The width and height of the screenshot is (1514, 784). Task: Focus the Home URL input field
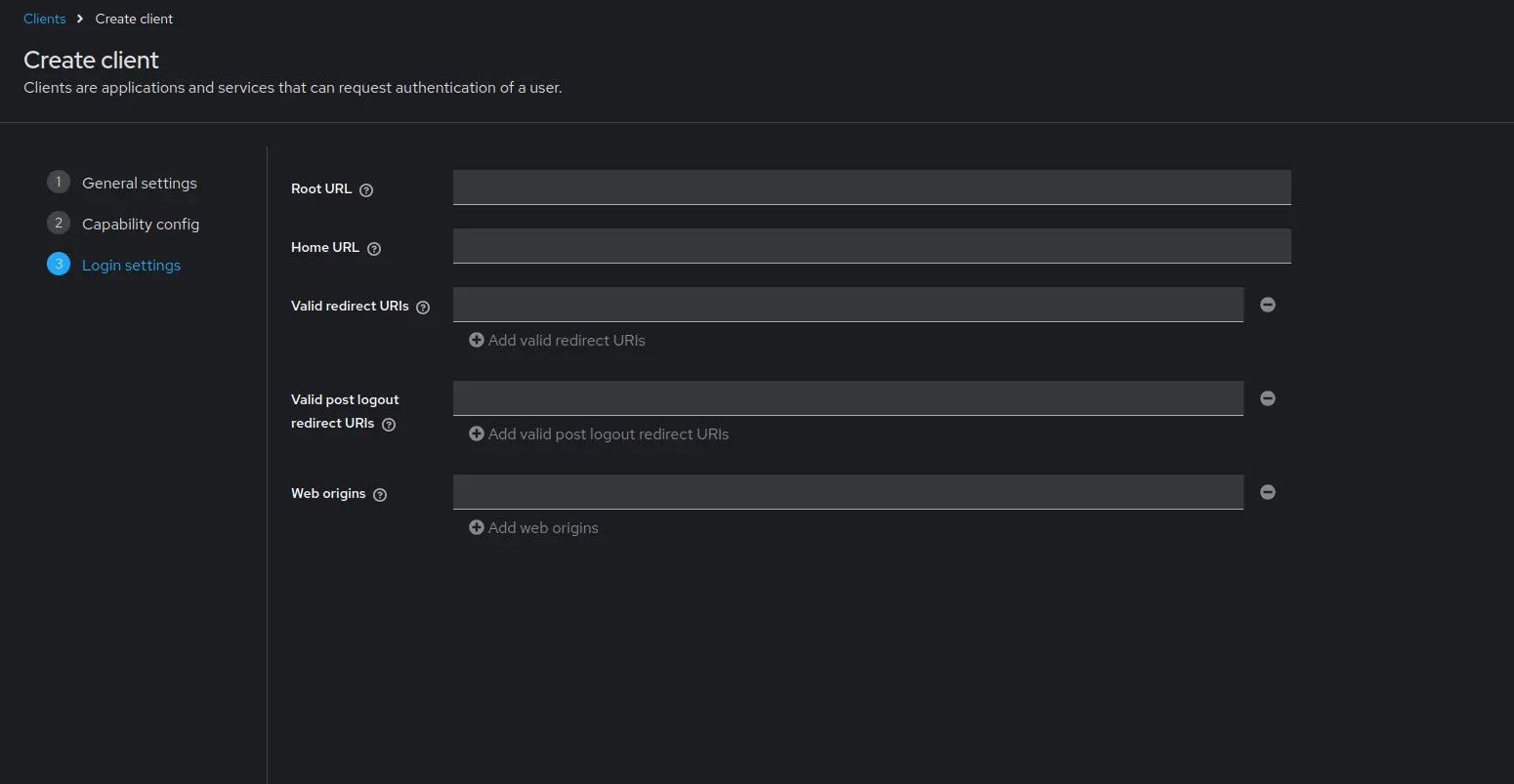coord(871,246)
